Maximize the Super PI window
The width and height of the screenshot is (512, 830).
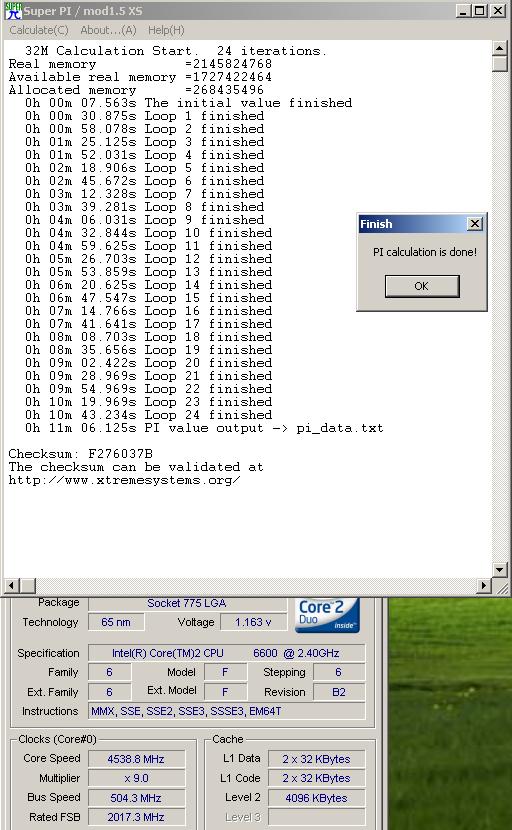tap(480, 11)
